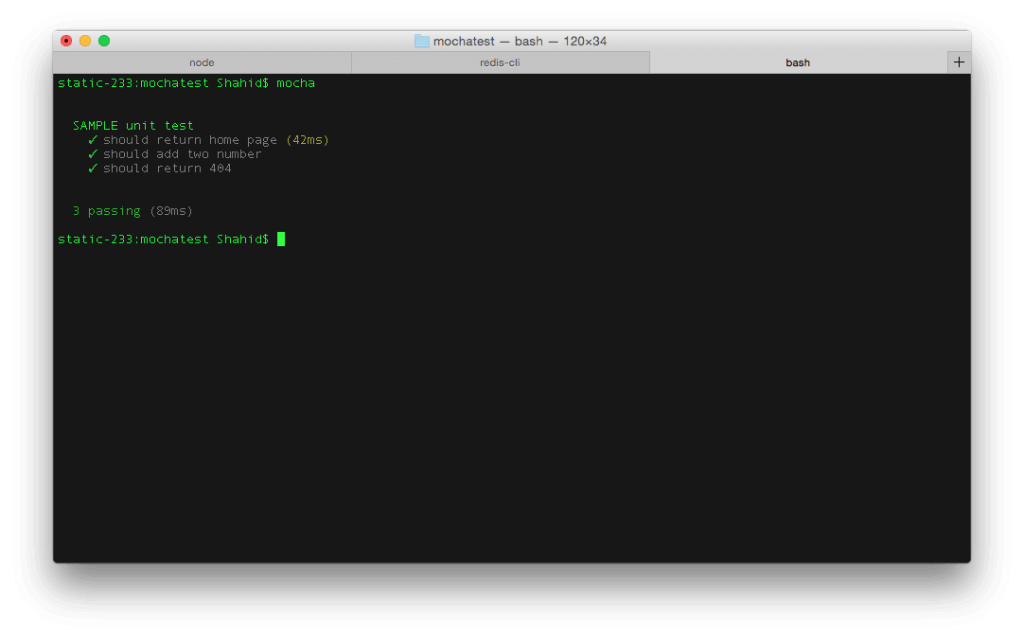Select the bash tab
1024x639 pixels.
click(797, 61)
